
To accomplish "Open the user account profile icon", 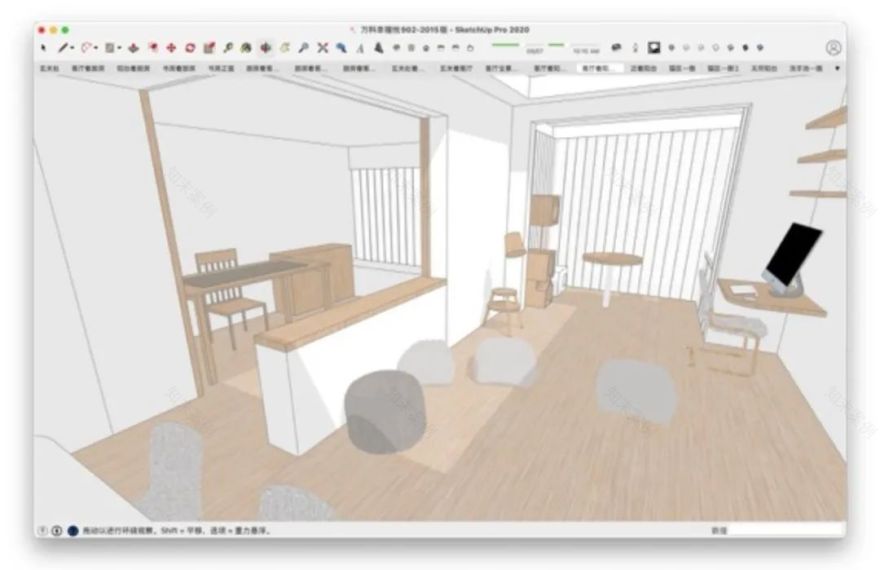I will [833, 47].
